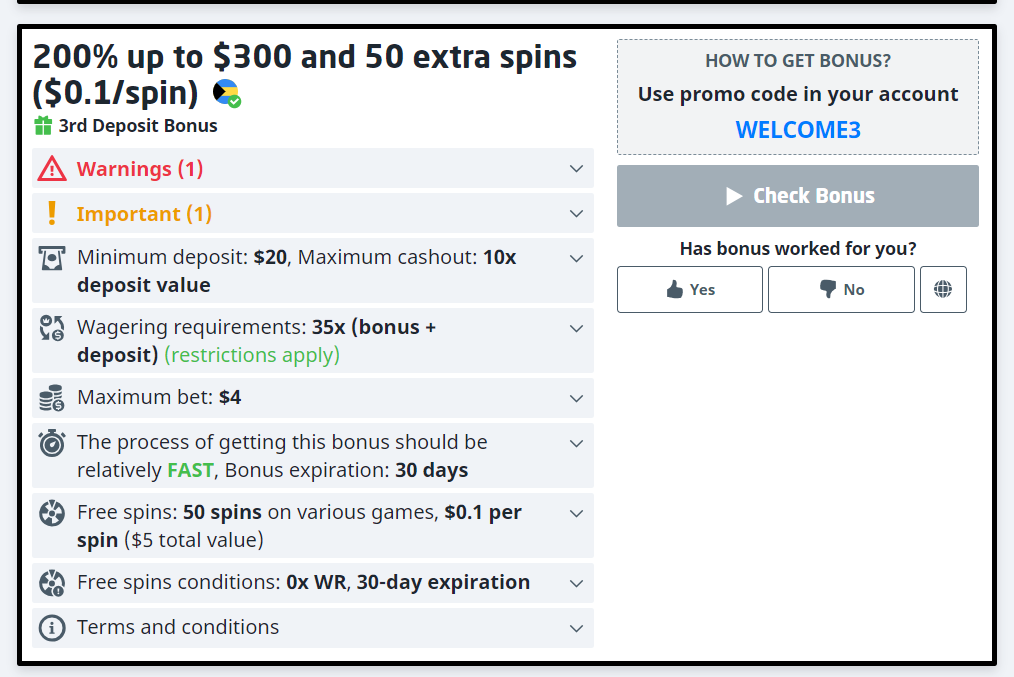Click the Terms and conditions info icon

pyautogui.click(x=52, y=628)
